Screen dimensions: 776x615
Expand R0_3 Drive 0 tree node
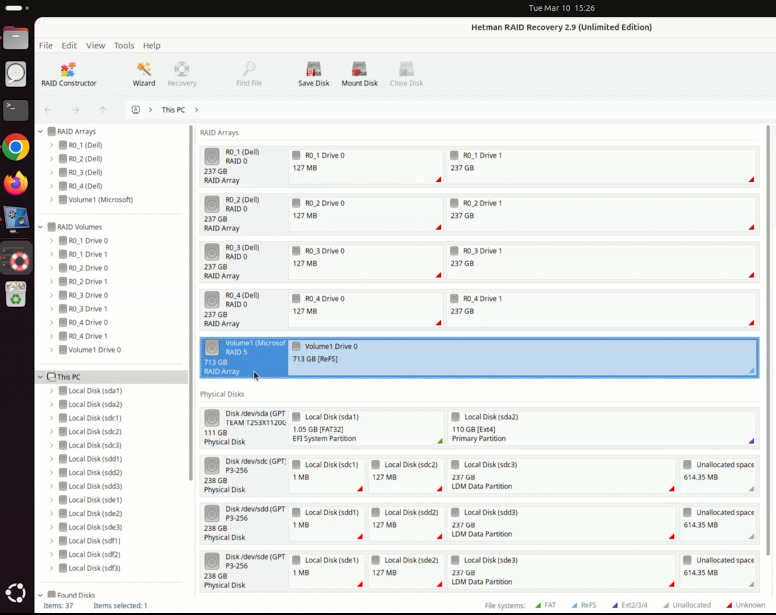51,295
